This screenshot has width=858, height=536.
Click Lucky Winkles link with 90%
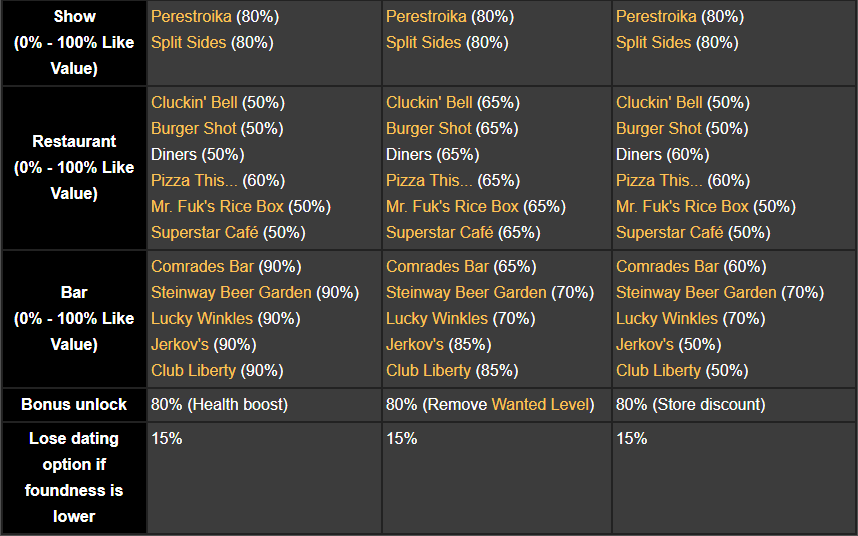tap(202, 319)
